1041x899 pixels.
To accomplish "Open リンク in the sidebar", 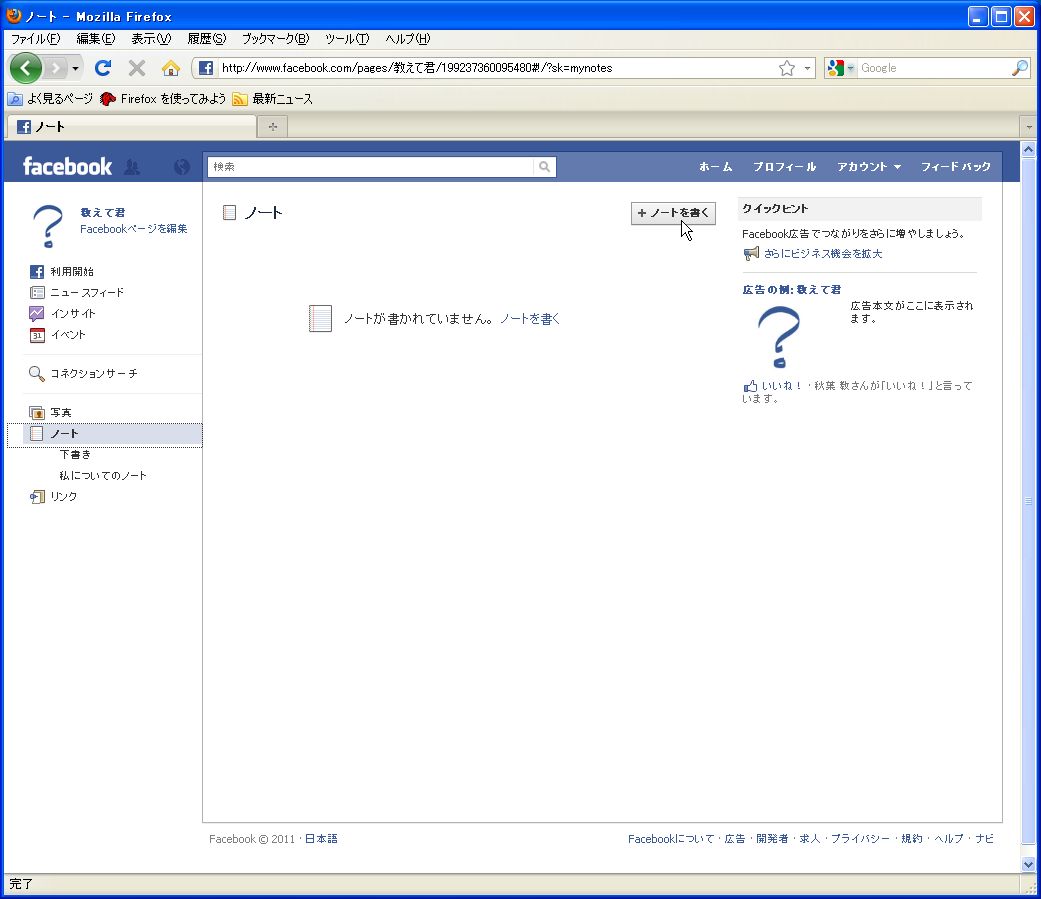I will (53, 497).
